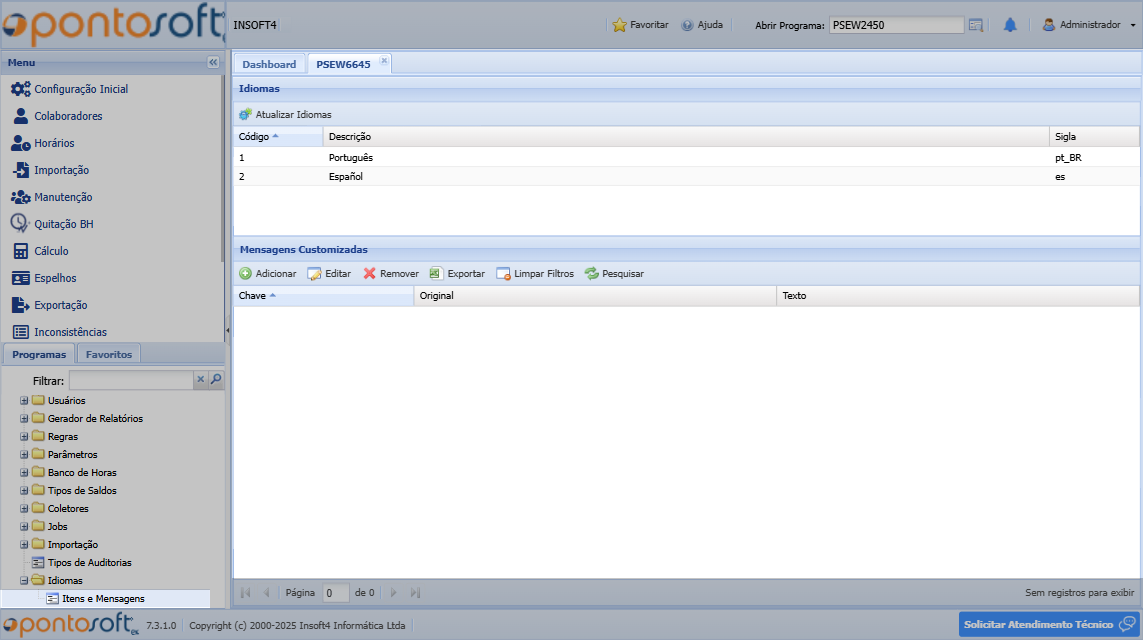Image resolution: width=1143 pixels, height=640 pixels.
Task: Click the Filtrar input field
Action: (130, 381)
